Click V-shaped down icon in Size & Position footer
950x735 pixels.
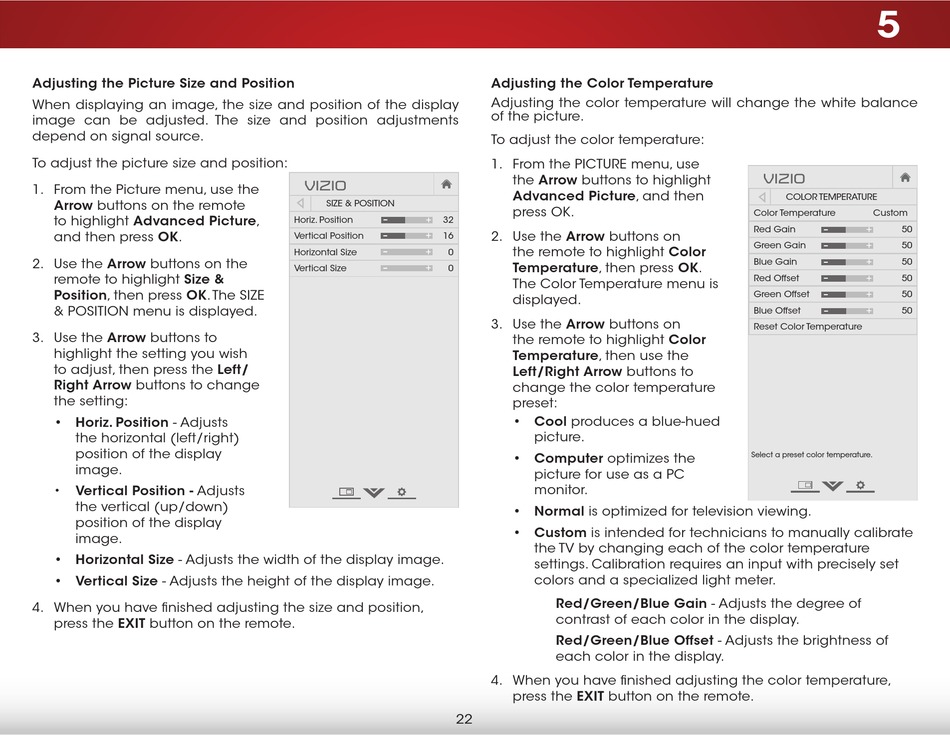pos(374,492)
